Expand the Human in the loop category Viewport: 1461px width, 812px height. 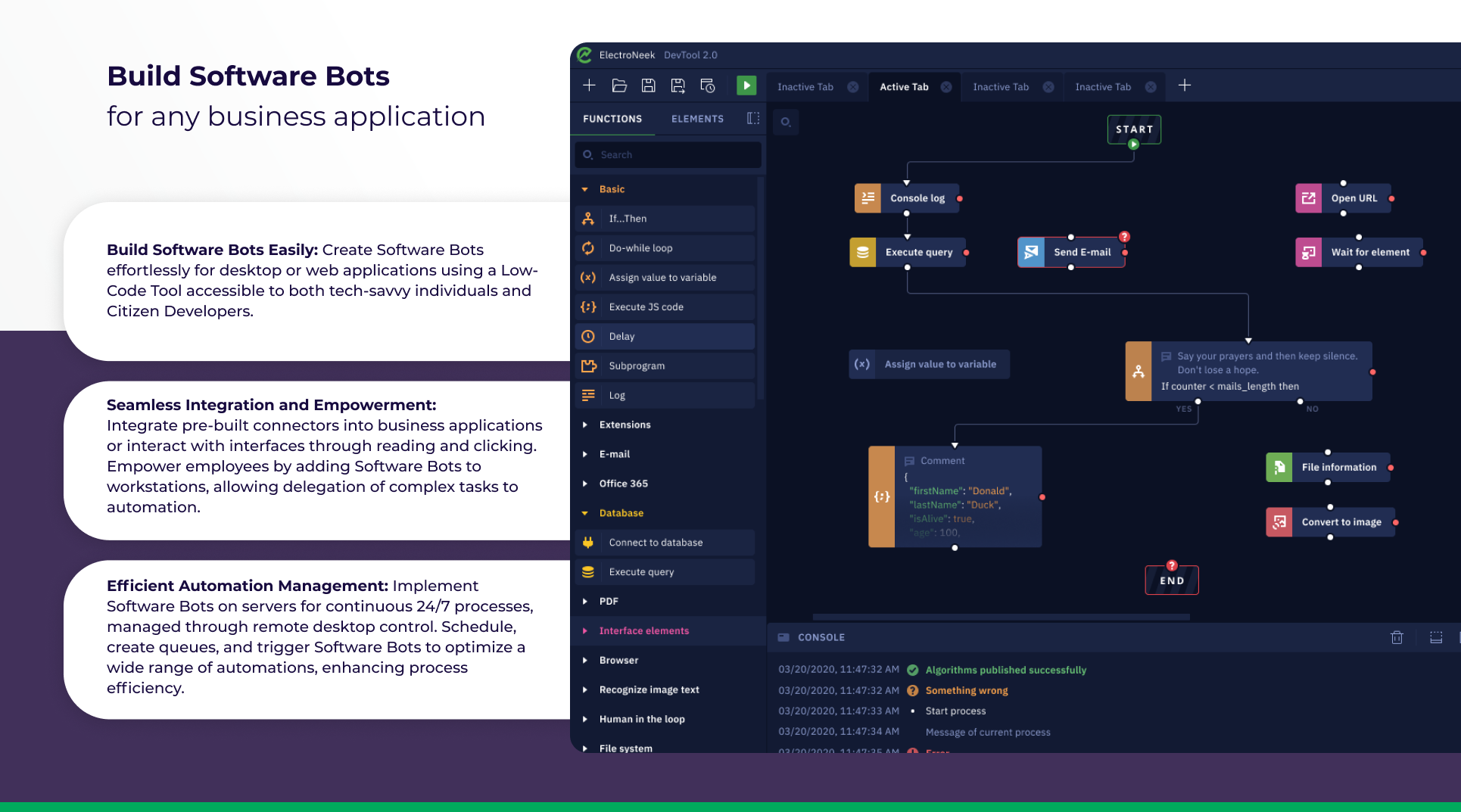(642, 719)
